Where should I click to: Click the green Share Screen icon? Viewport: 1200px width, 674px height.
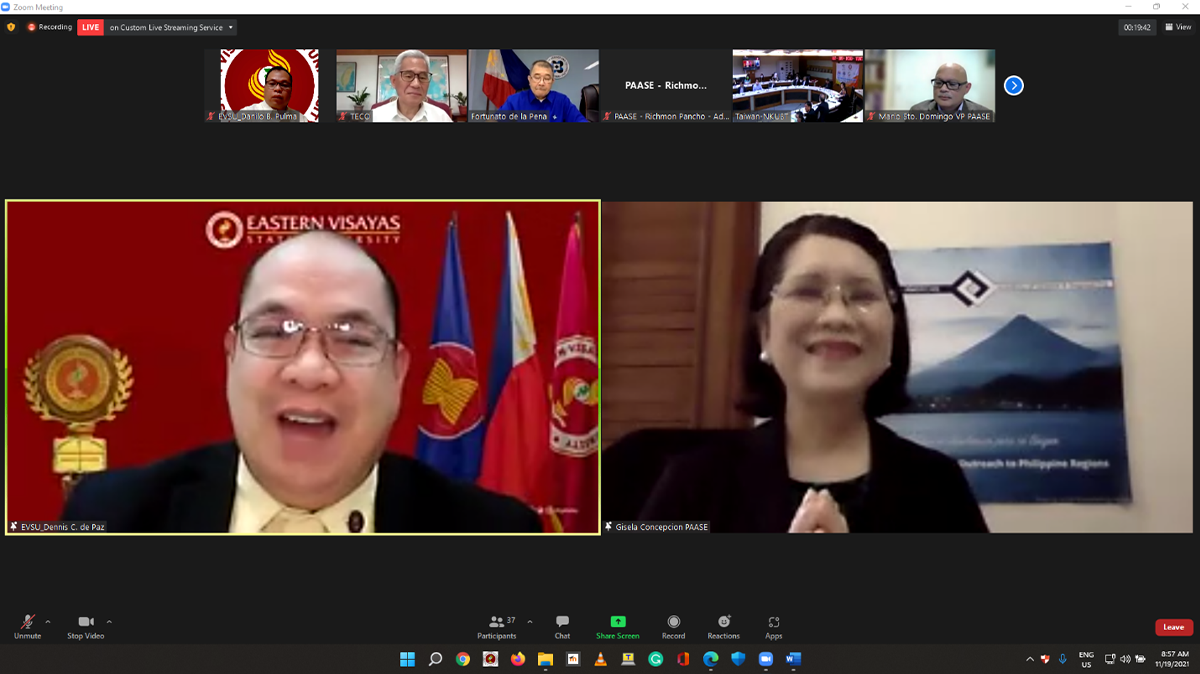pyautogui.click(x=617, y=622)
